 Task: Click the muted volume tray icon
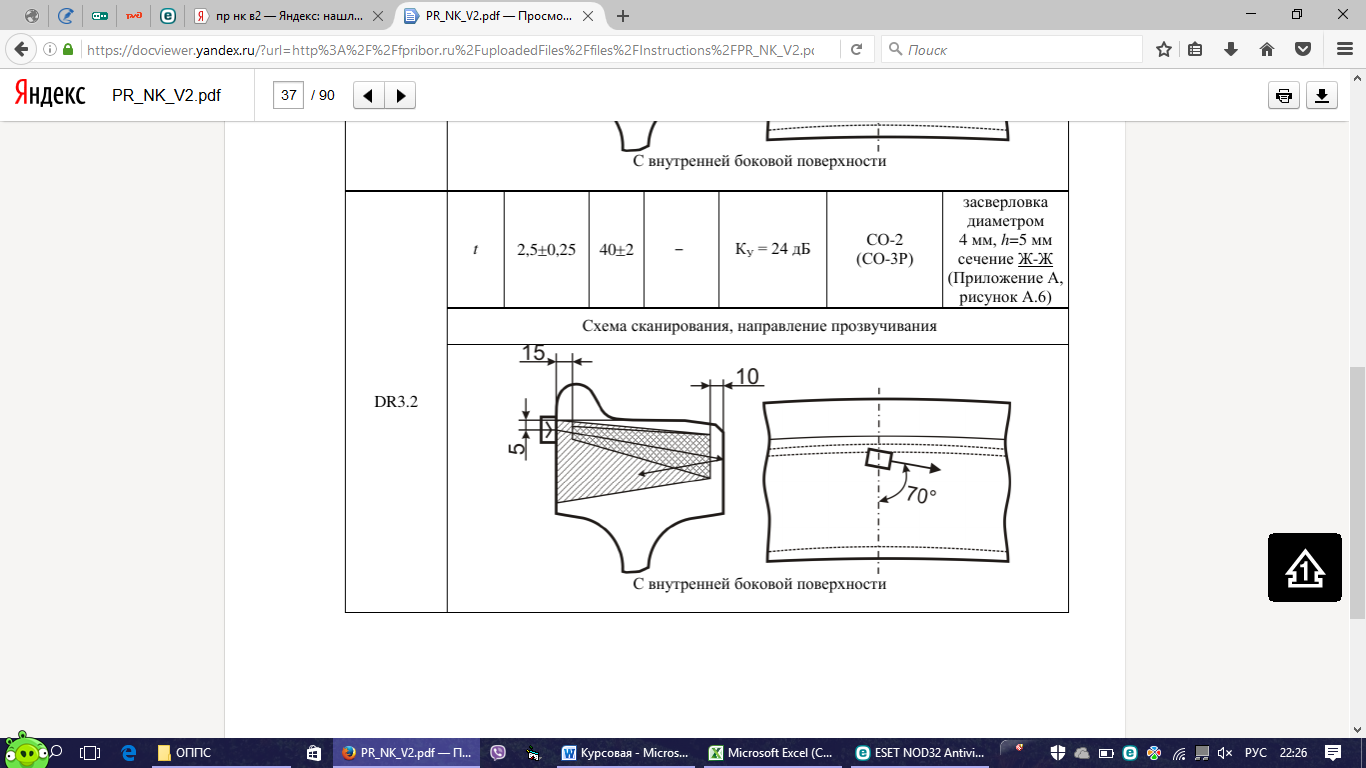pyautogui.click(x=1225, y=752)
